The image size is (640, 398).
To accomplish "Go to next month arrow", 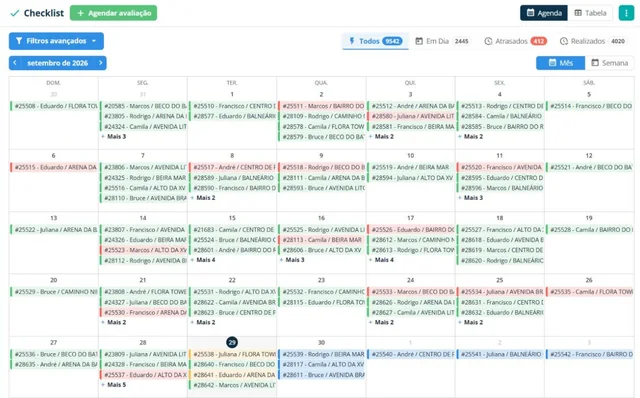I will point(100,63).
